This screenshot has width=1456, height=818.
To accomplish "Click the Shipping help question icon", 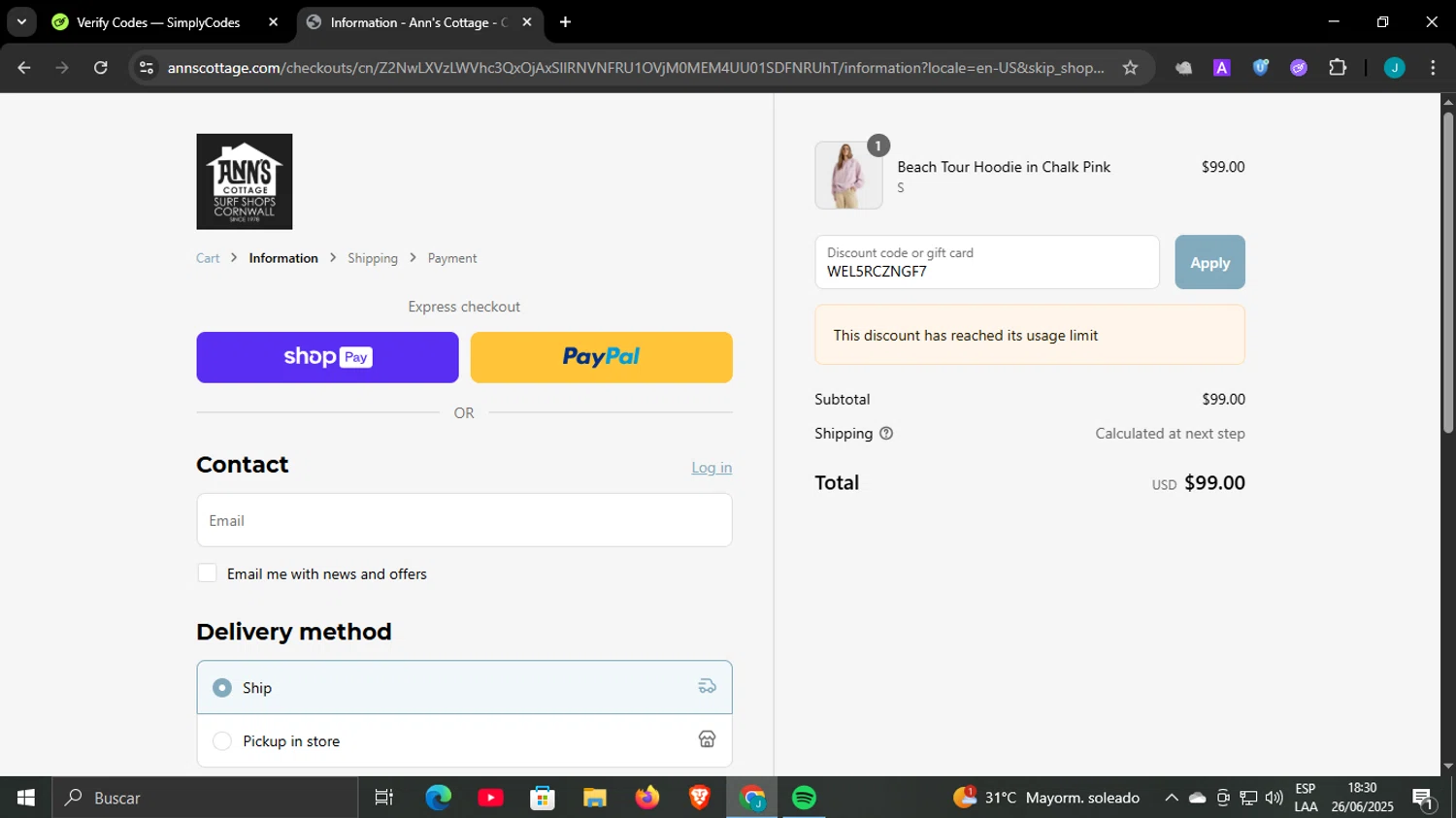I will pos(886,434).
